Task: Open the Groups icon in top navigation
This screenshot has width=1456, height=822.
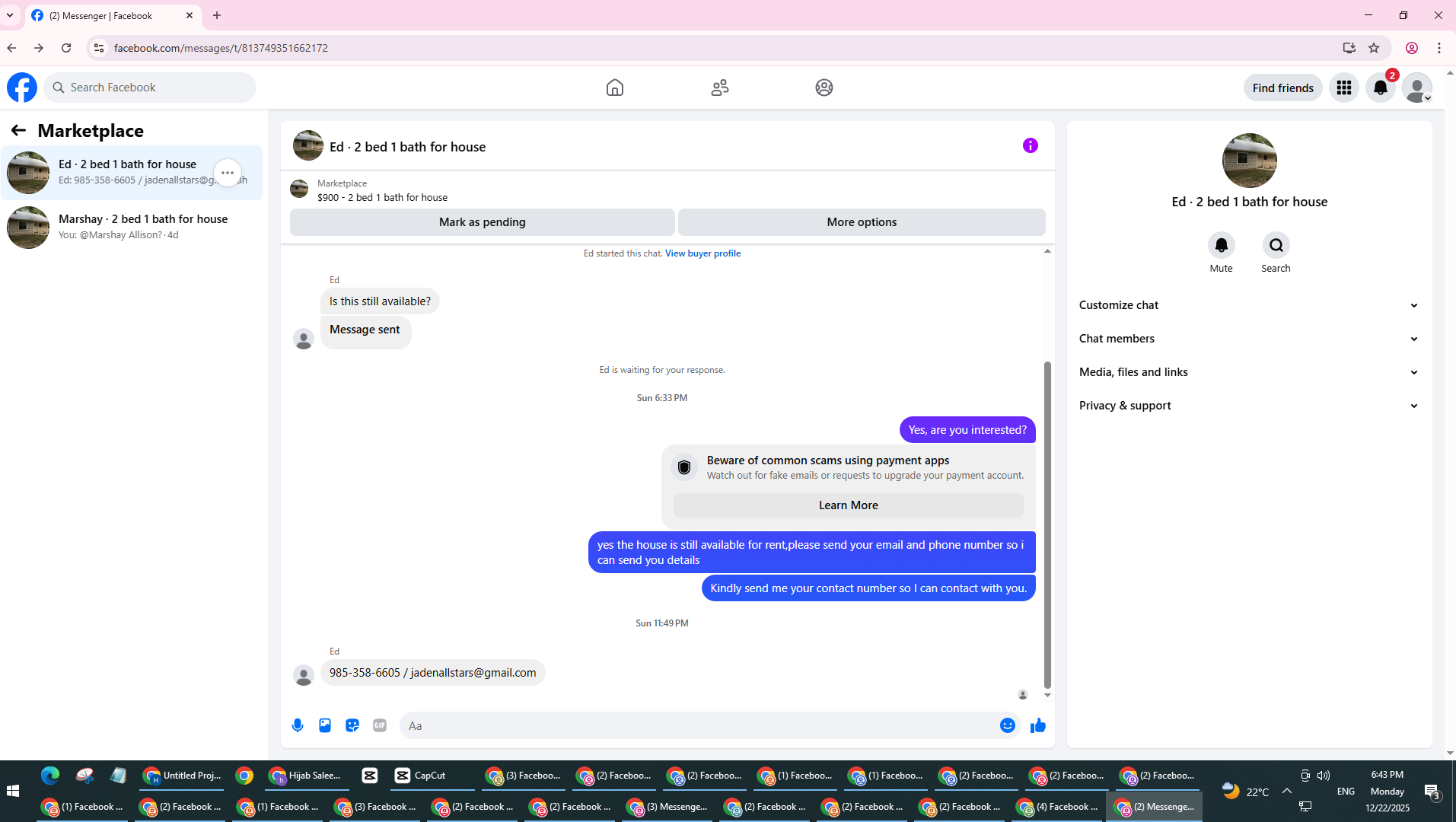Action: click(x=824, y=88)
